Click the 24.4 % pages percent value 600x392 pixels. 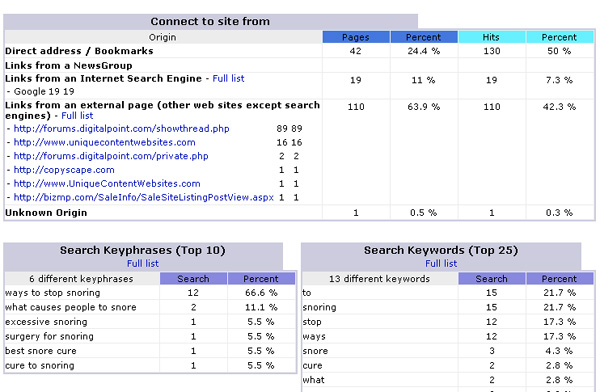click(x=424, y=51)
